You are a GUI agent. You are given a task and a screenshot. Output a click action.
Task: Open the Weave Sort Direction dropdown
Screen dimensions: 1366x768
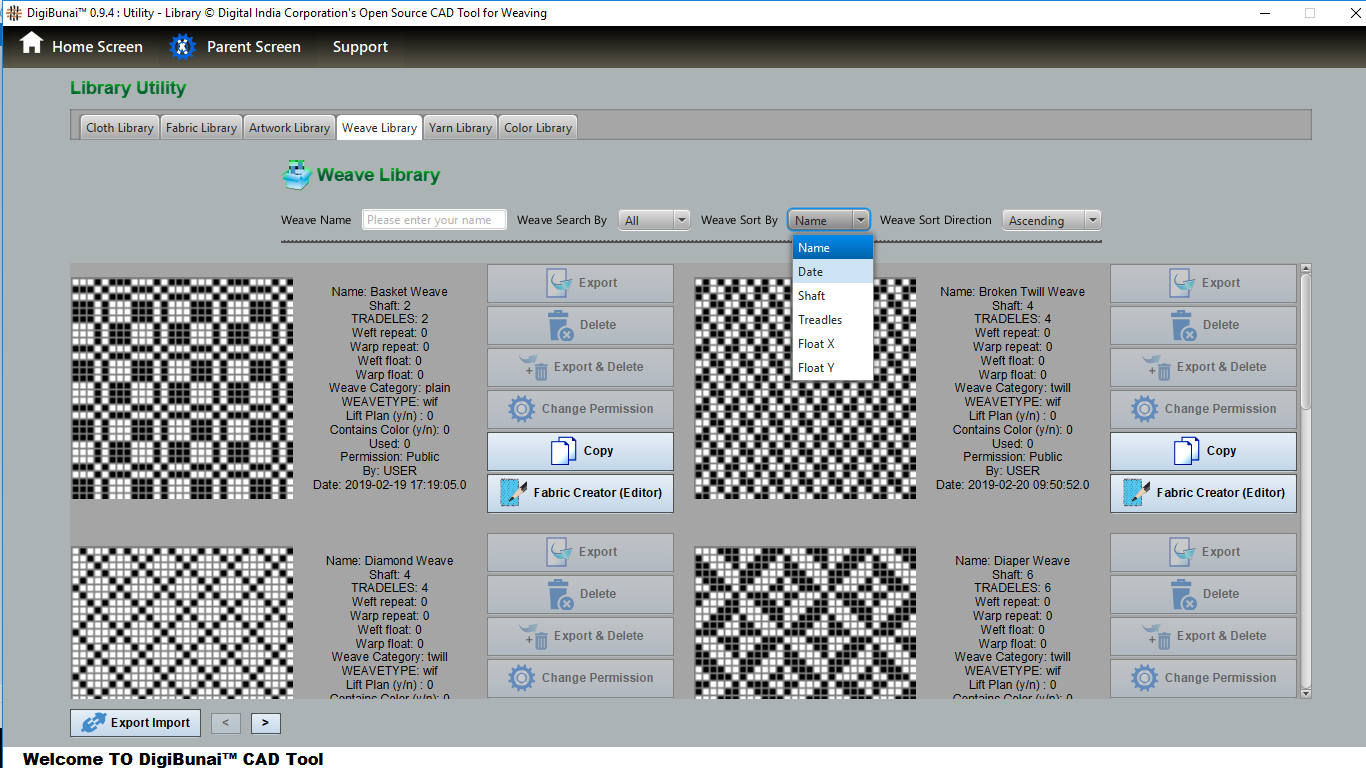click(x=1050, y=220)
